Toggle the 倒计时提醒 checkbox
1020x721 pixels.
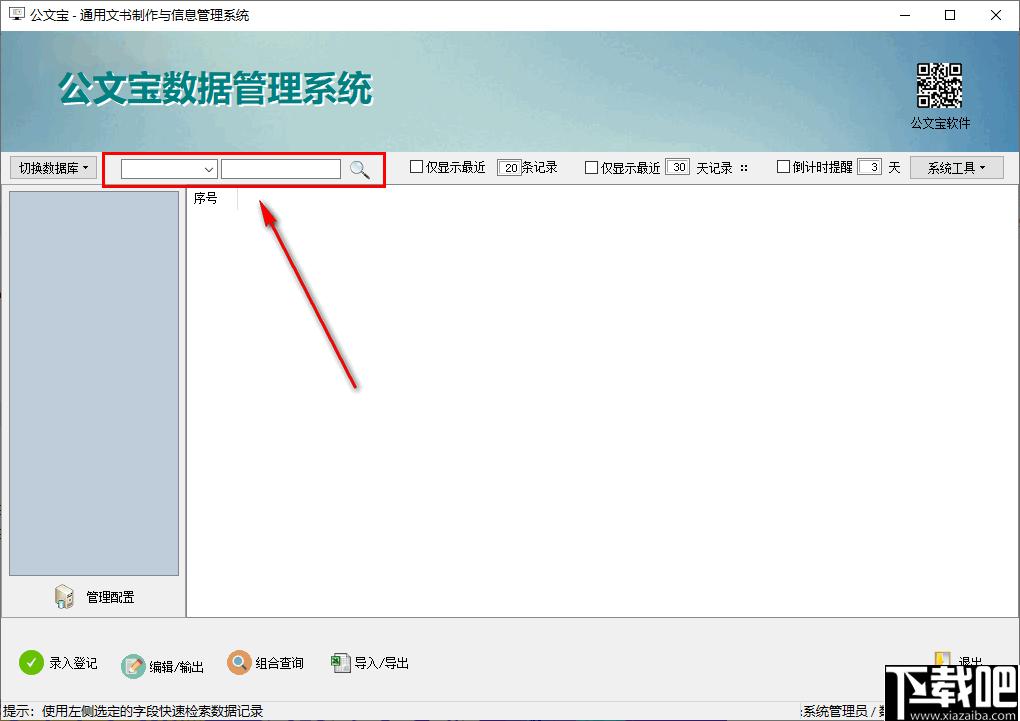point(783,167)
